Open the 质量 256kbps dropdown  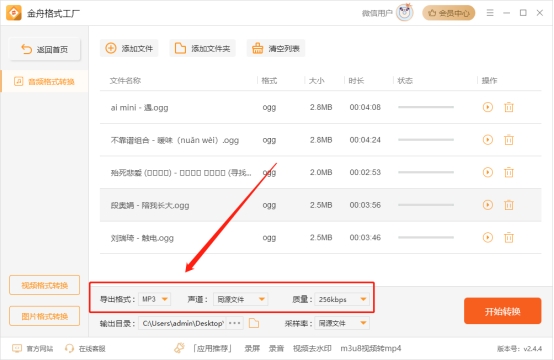click(x=342, y=299)
